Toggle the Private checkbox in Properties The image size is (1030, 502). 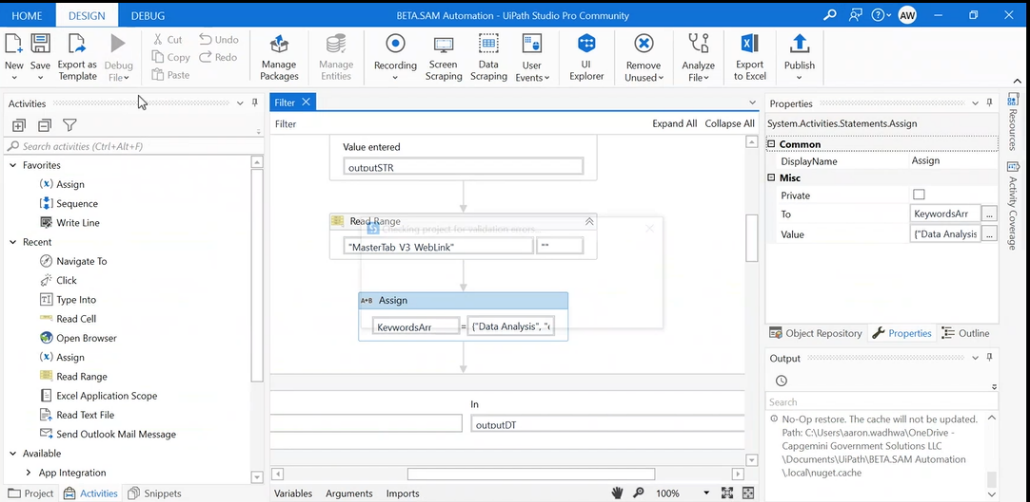coord(919,195)
